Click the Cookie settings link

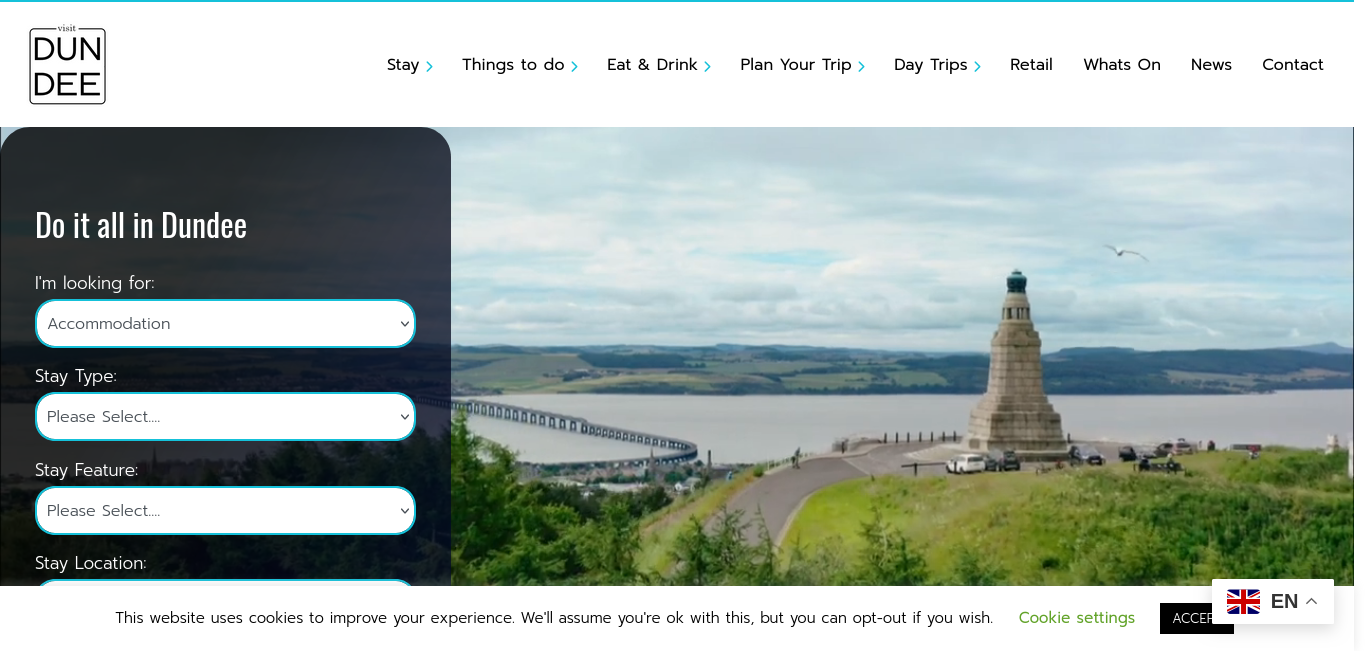point(1077,618)
